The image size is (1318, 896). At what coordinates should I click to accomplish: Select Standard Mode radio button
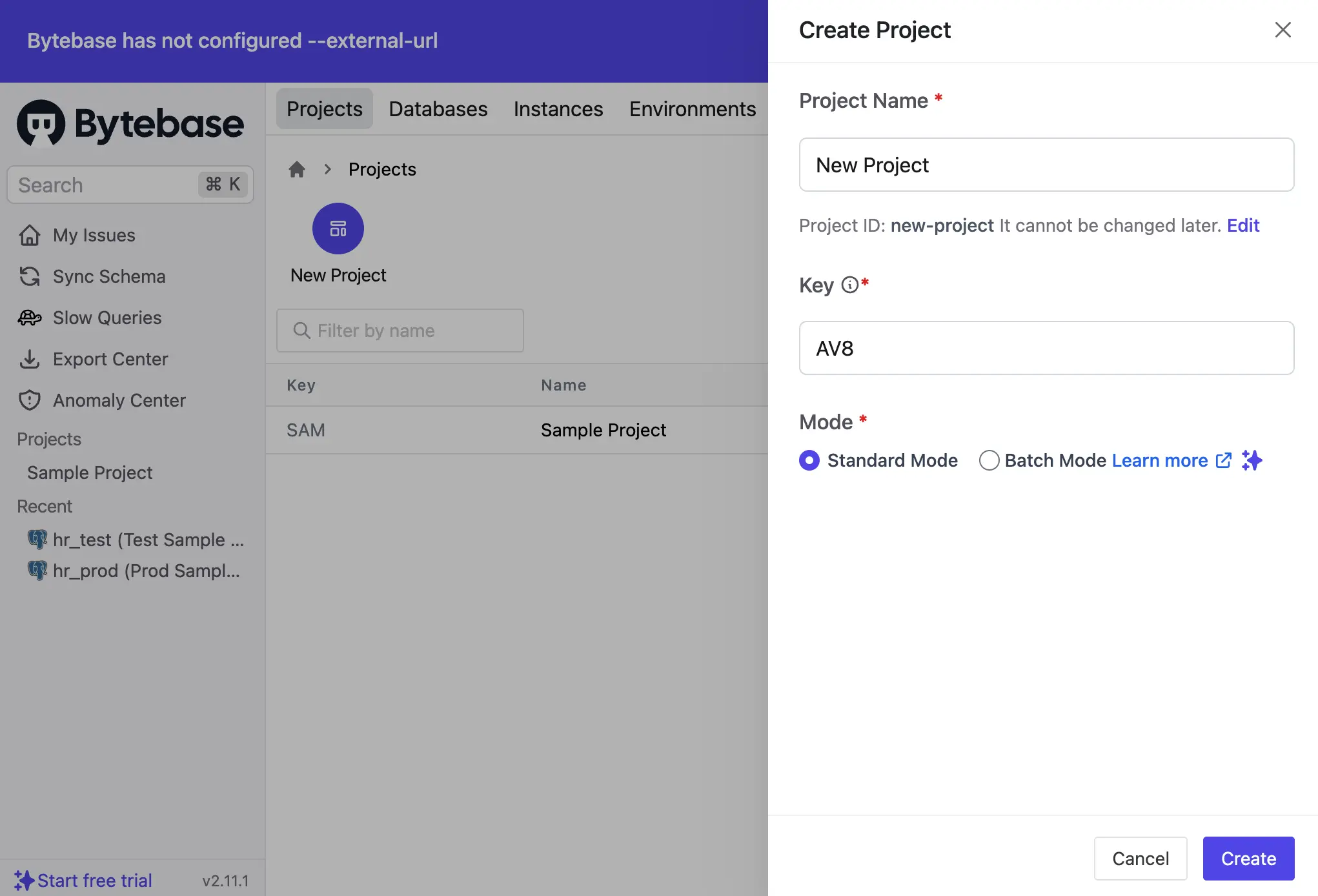[x=809, y=460]
